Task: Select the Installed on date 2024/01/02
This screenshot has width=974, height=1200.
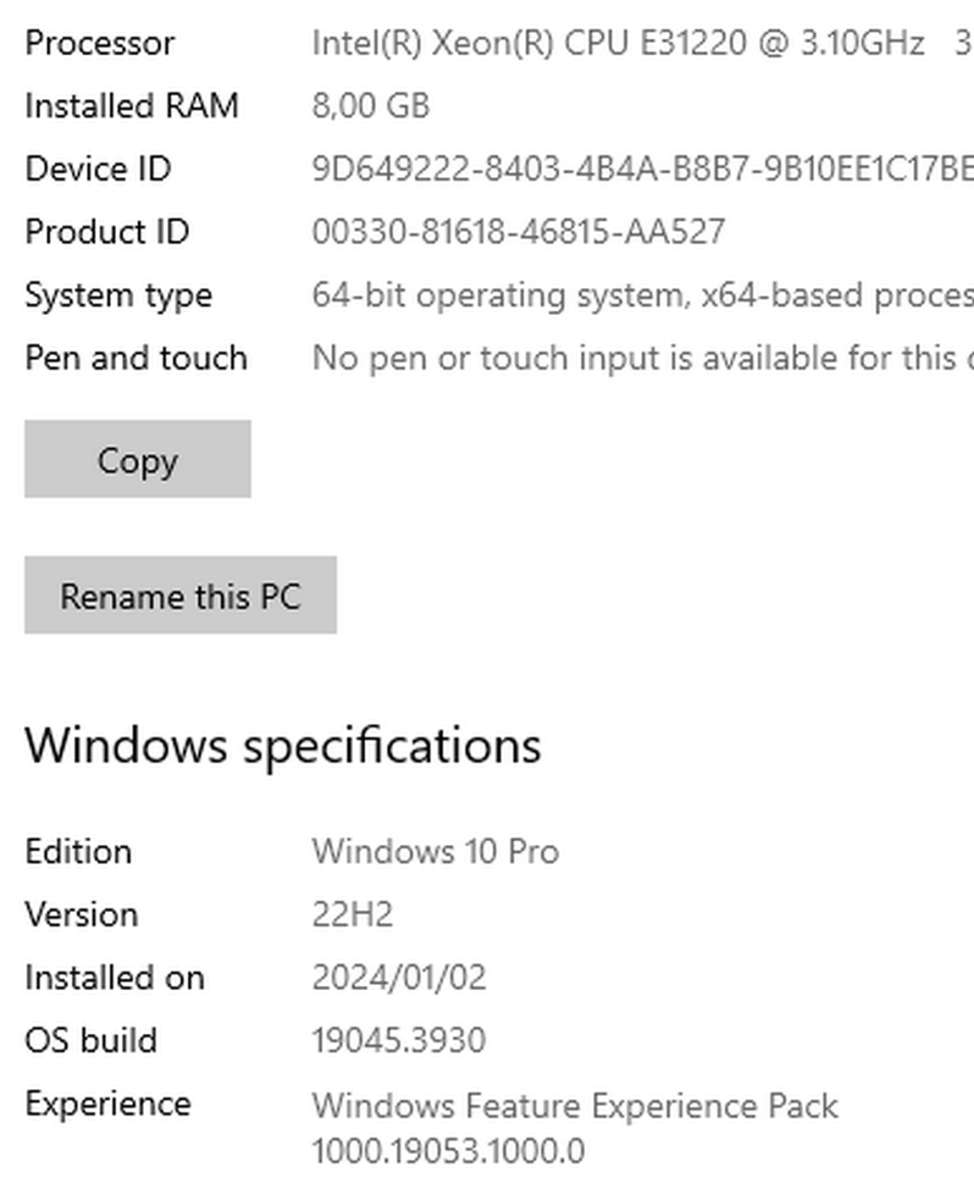Action: (400, 977)
